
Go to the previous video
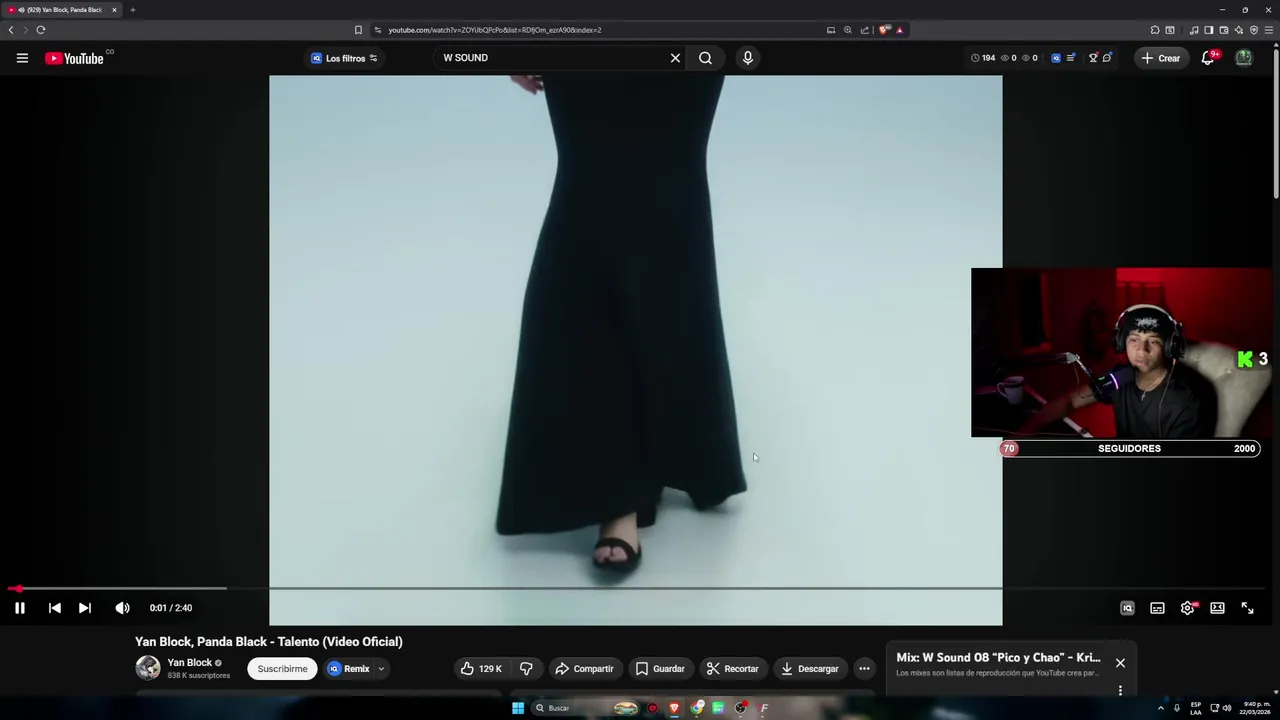coord(55,608)
